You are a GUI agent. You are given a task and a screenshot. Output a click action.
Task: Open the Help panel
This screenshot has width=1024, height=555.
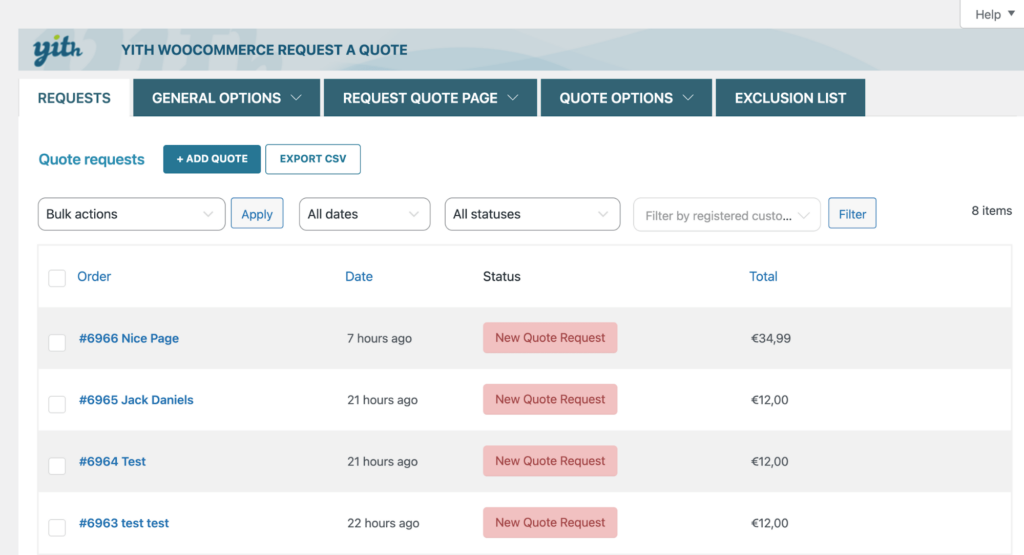pyautogui.click(x=994, y=14)
